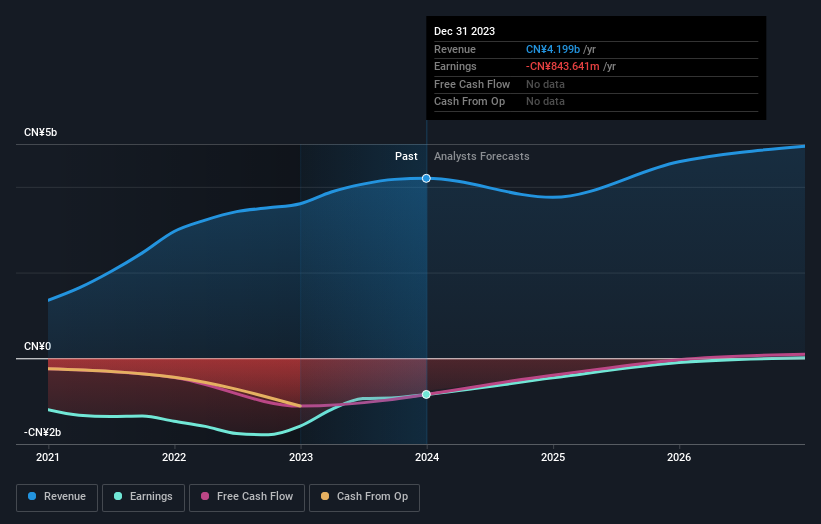This screenshot has width=821, height=524.
Task: Click the 2023 x-axis label
Action: (301, 458)
